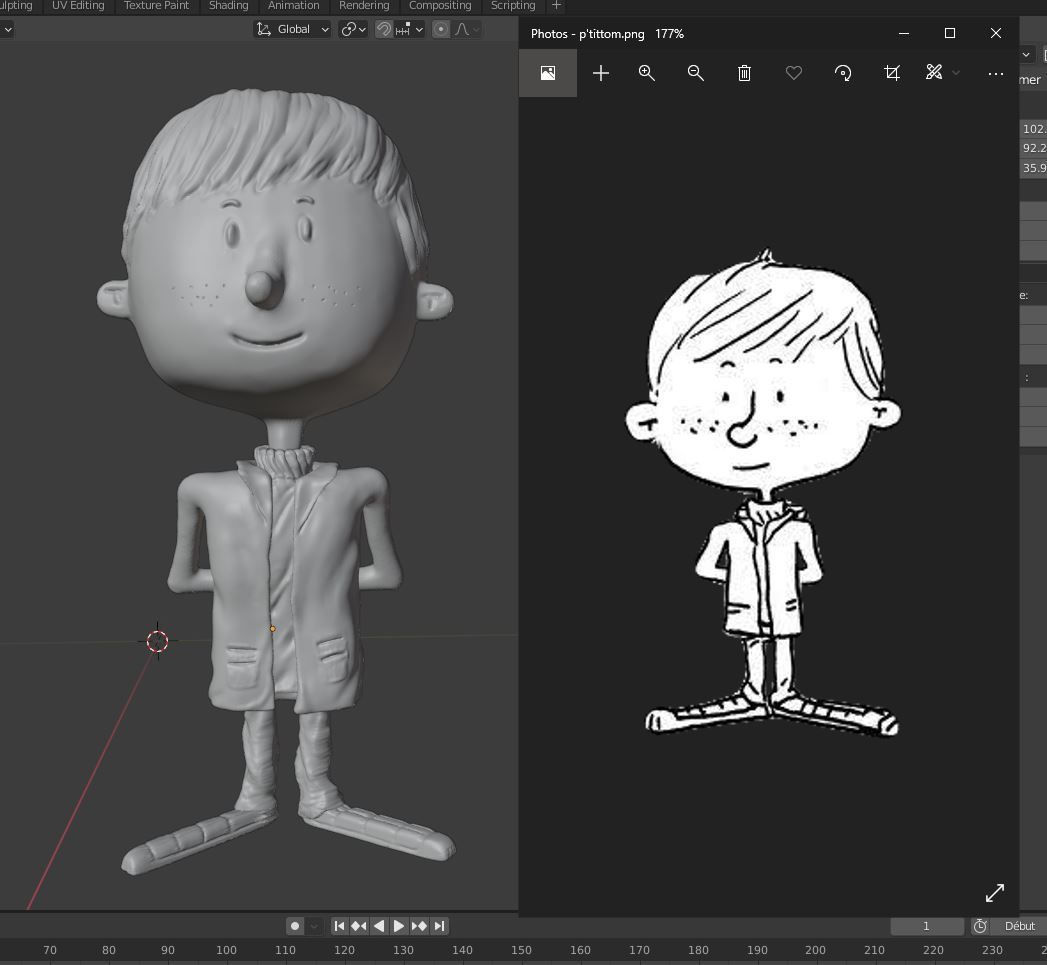Zoom in on the photo
This screenshot has height=965, width=1047.
pos(646,73)
